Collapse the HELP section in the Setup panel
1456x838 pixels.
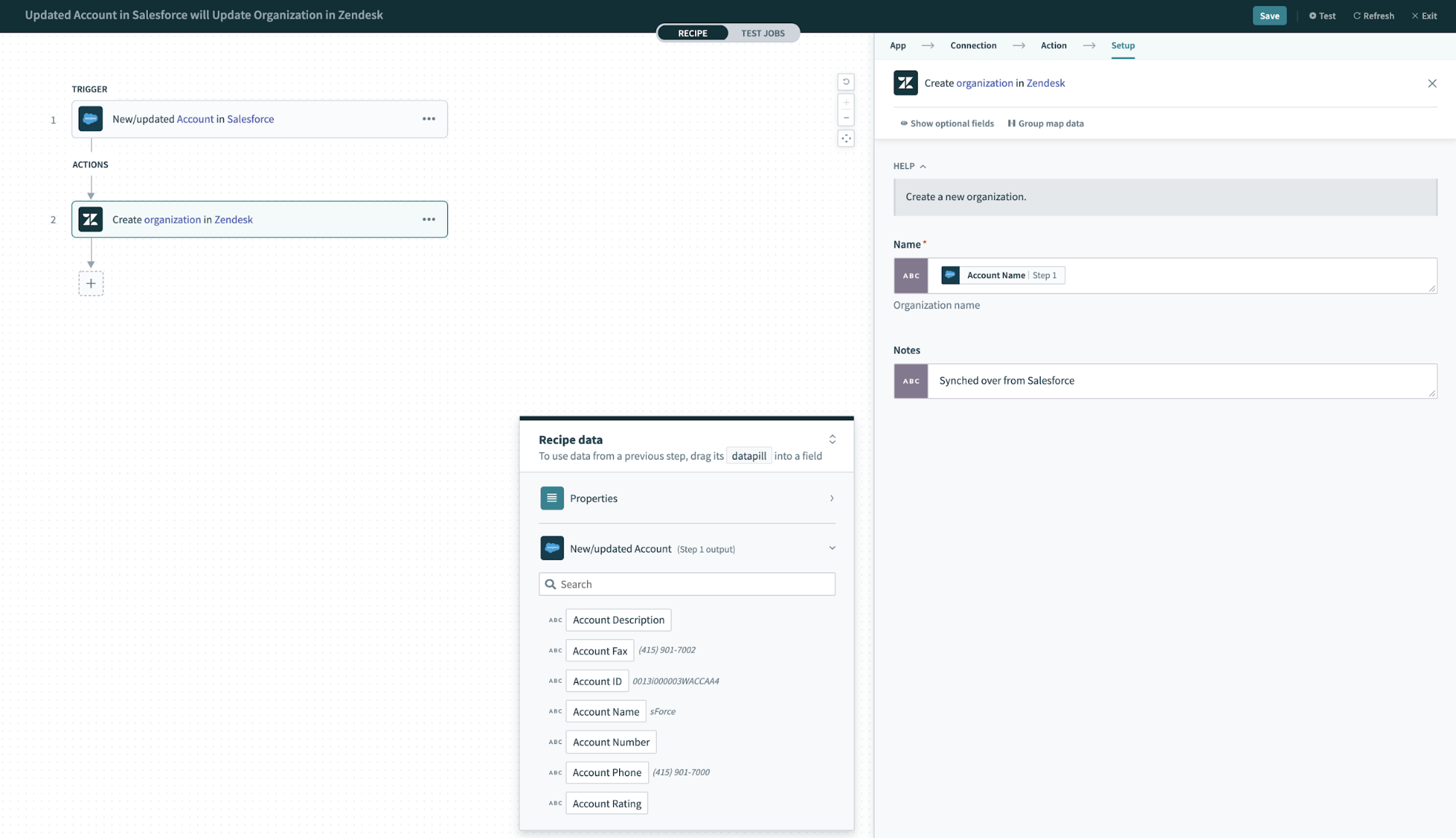(921, 166)
